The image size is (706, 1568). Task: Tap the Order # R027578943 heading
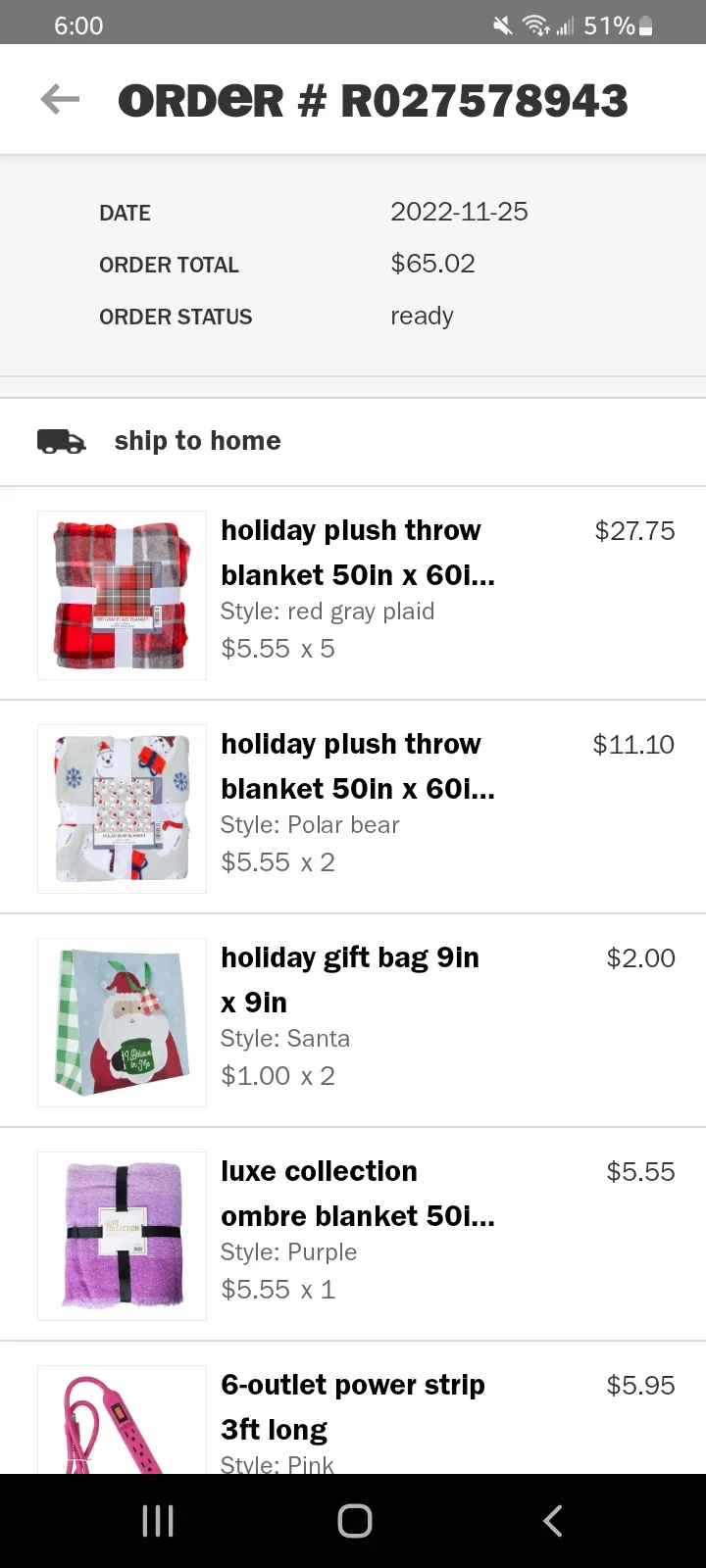click(x=373, y=101)
